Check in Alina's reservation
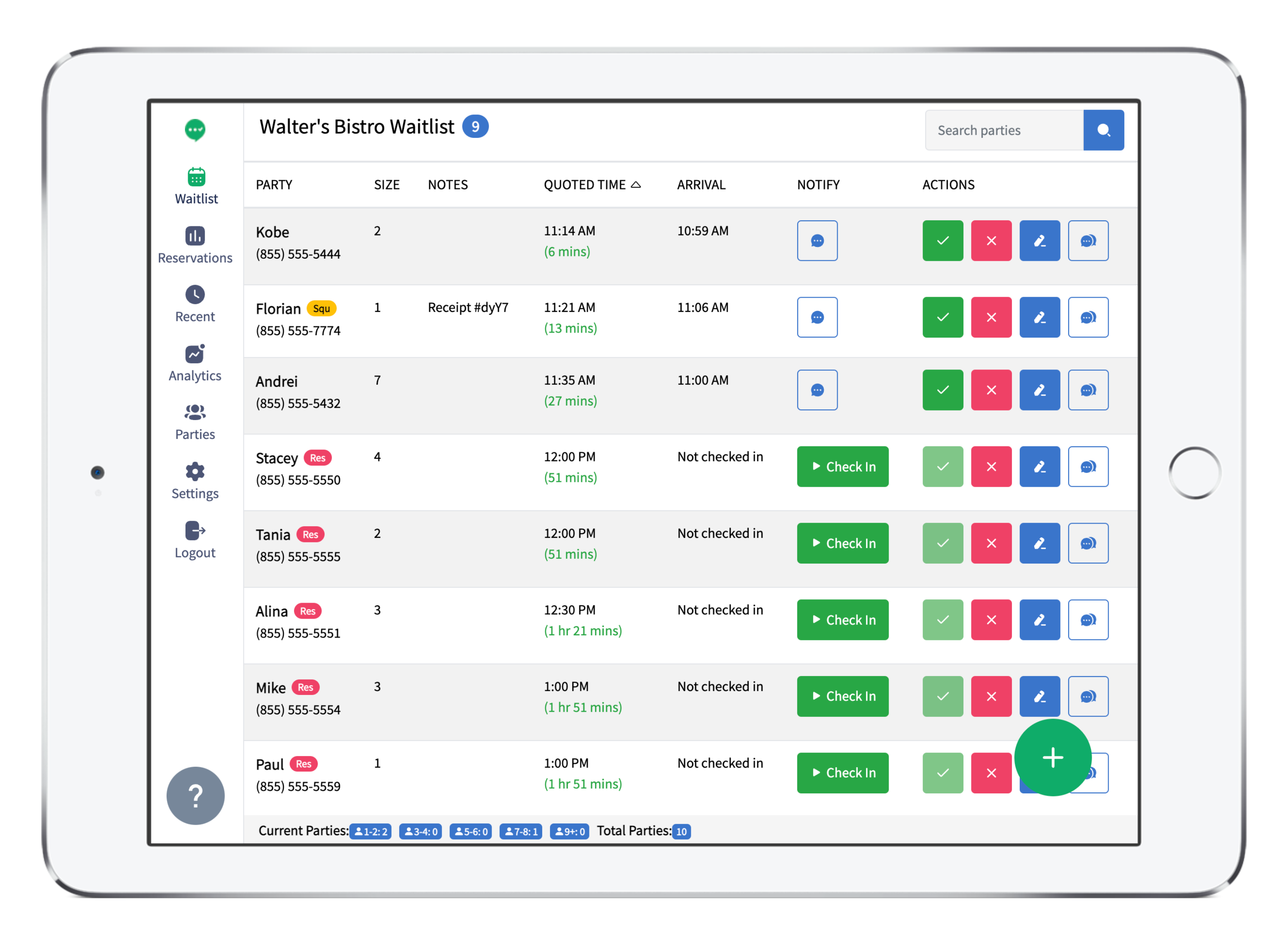1288x945 pixels. (843, 620)
